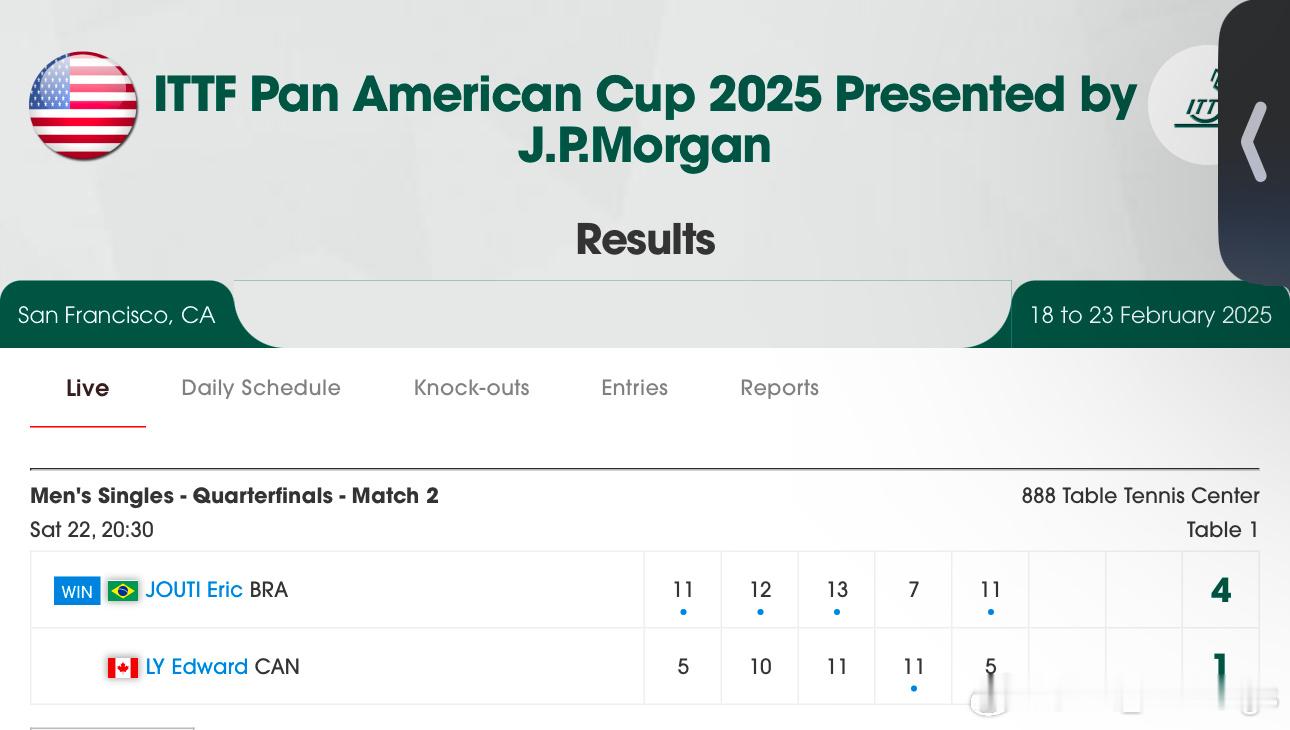Click JOUTI Eric's third game score 13
This screenshot has width=1290, height=730.
pyautogui.click(x=837, y=590)
